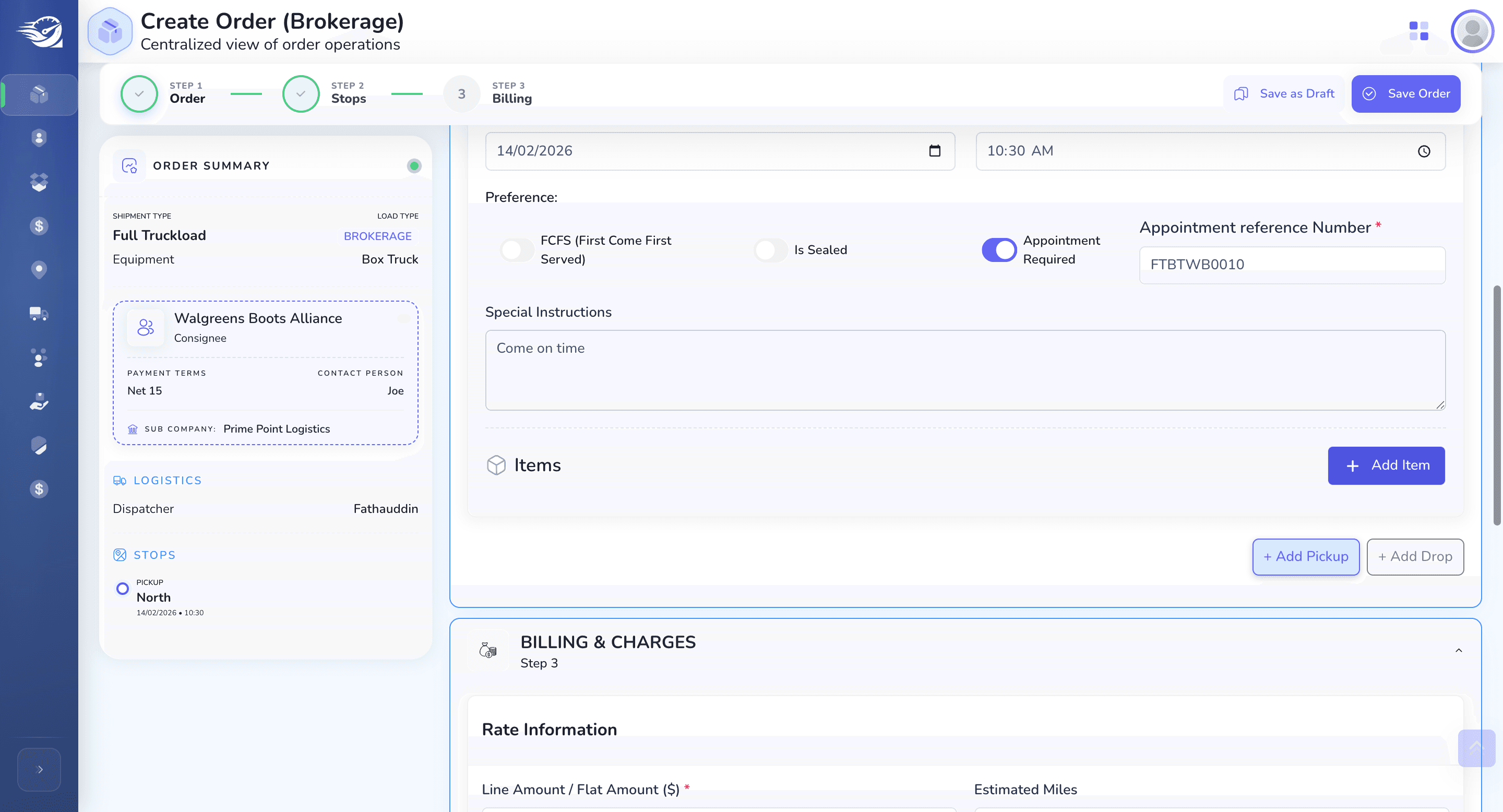Open the user badge sidebar icon
The width and height of the screenshot is (1503, 812).
[x=39, y=138]
